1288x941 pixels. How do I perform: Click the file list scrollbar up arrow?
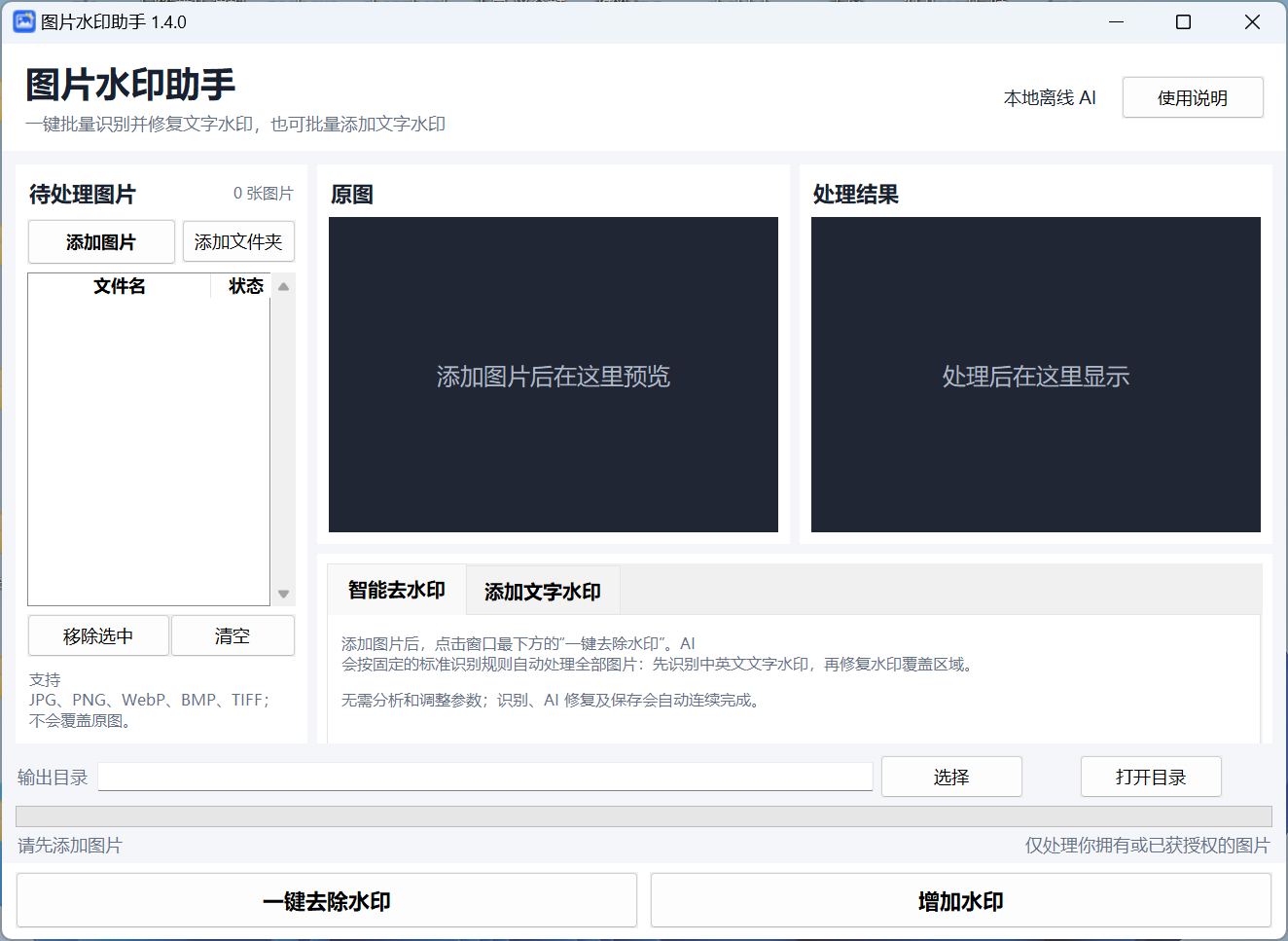point(283,287)
